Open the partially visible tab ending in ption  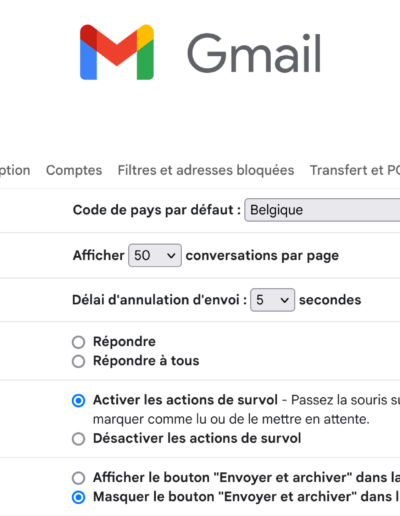click(x=15, y=170)
